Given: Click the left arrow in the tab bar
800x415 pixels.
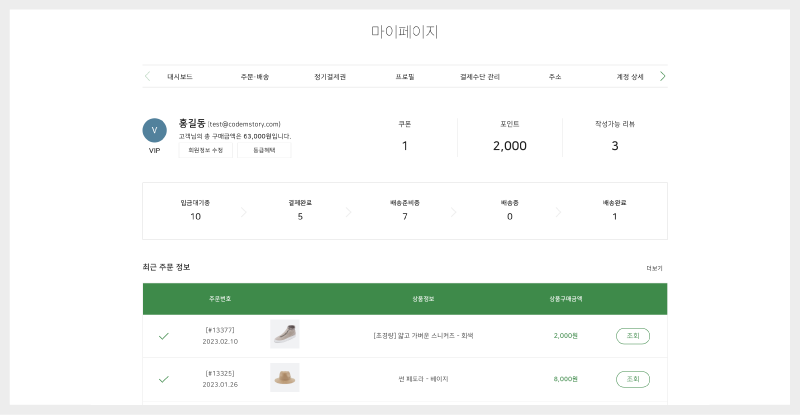Looking at the screenshot, I should click(148, 76).
